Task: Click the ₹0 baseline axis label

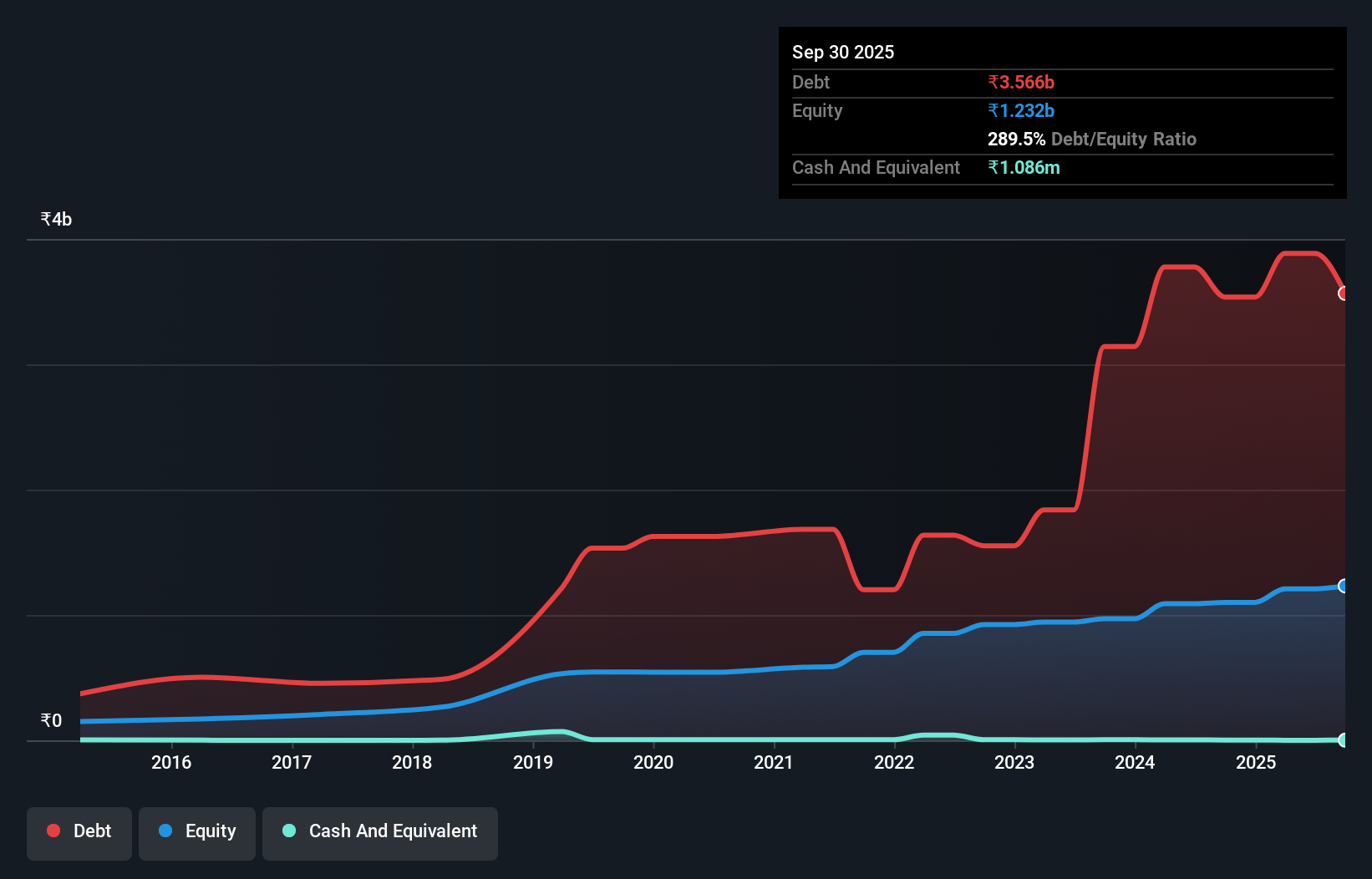Action: (x=51, y=720)
